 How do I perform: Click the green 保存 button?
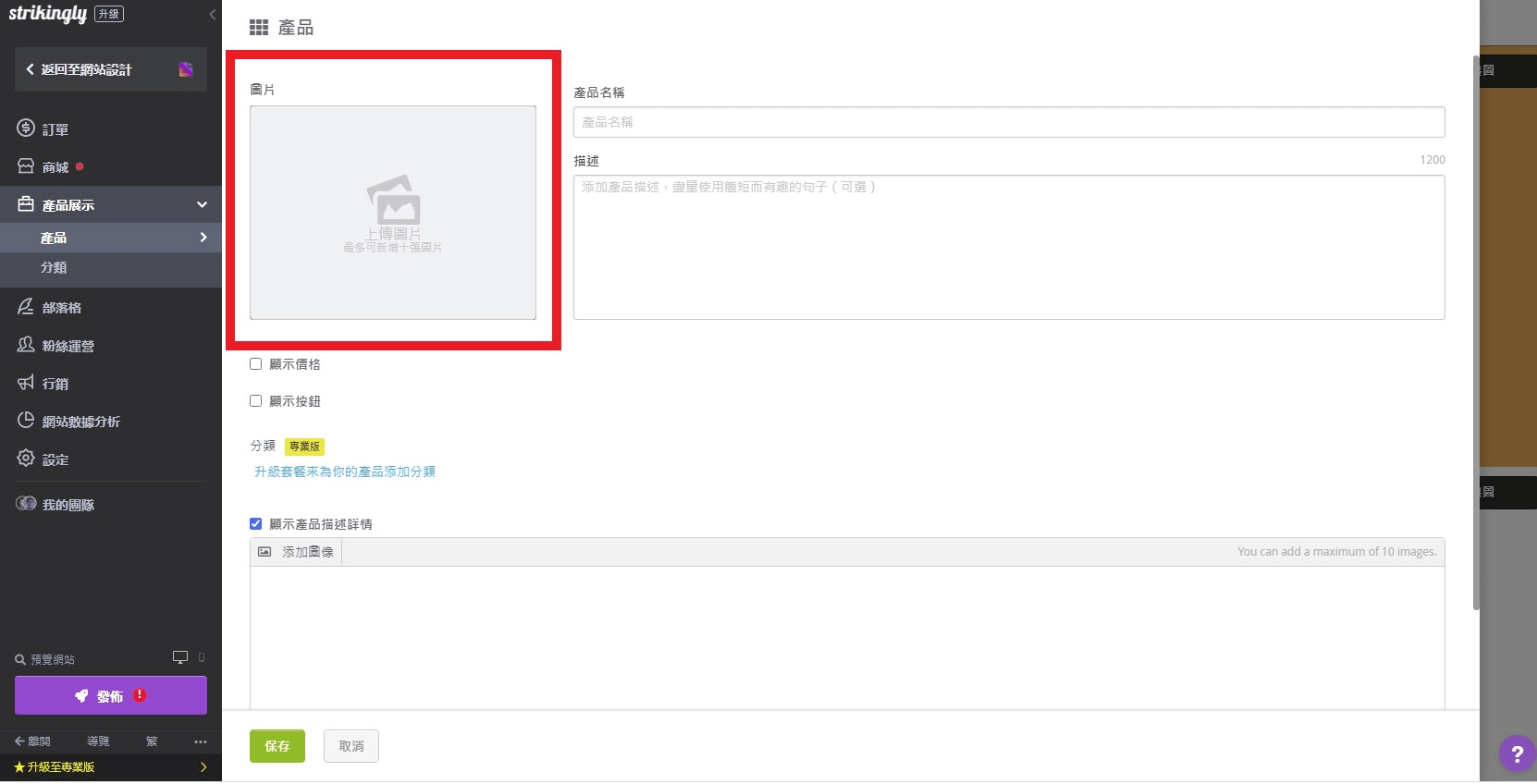(x=277, y=746)
